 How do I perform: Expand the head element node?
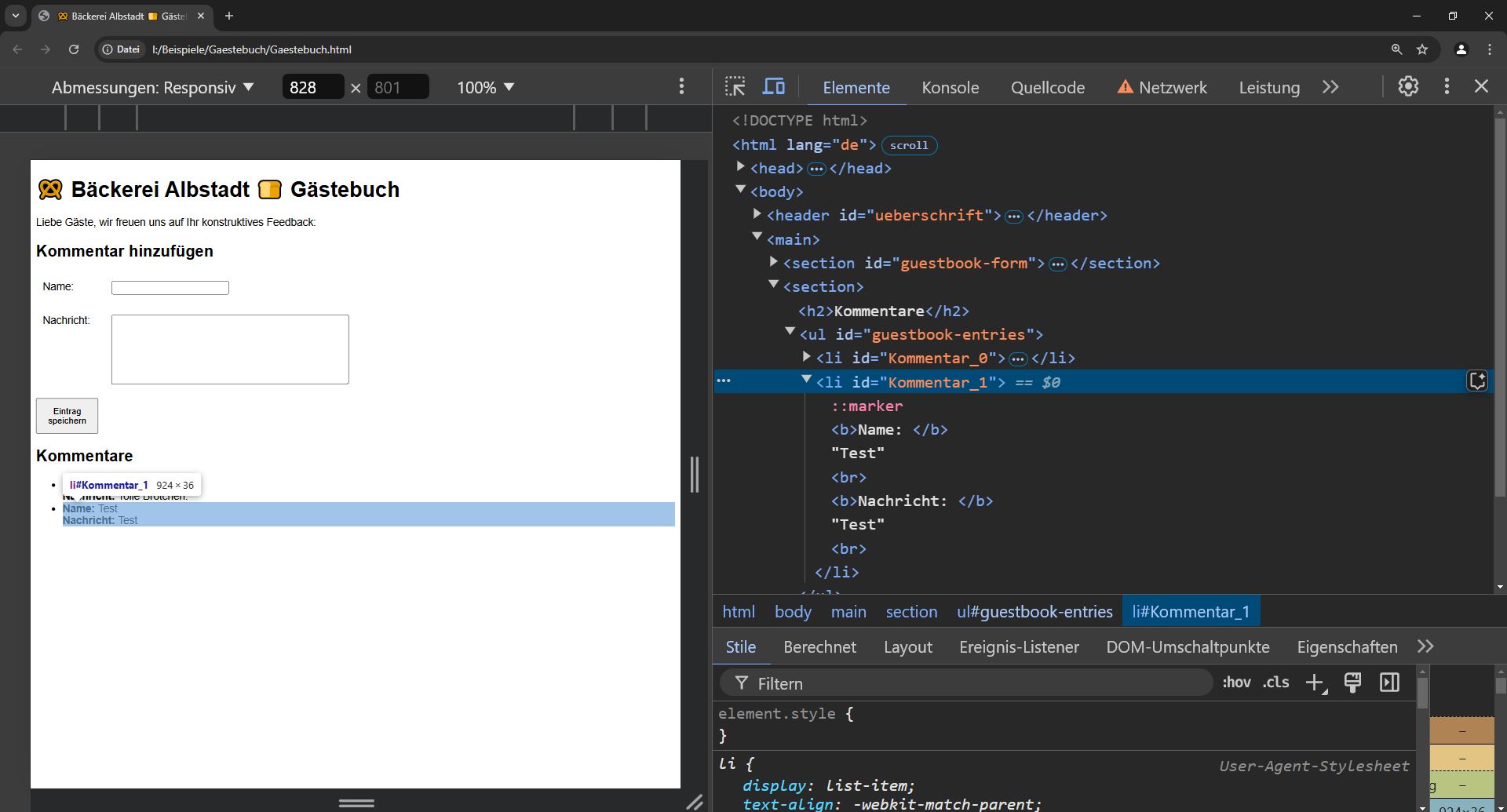740,167
